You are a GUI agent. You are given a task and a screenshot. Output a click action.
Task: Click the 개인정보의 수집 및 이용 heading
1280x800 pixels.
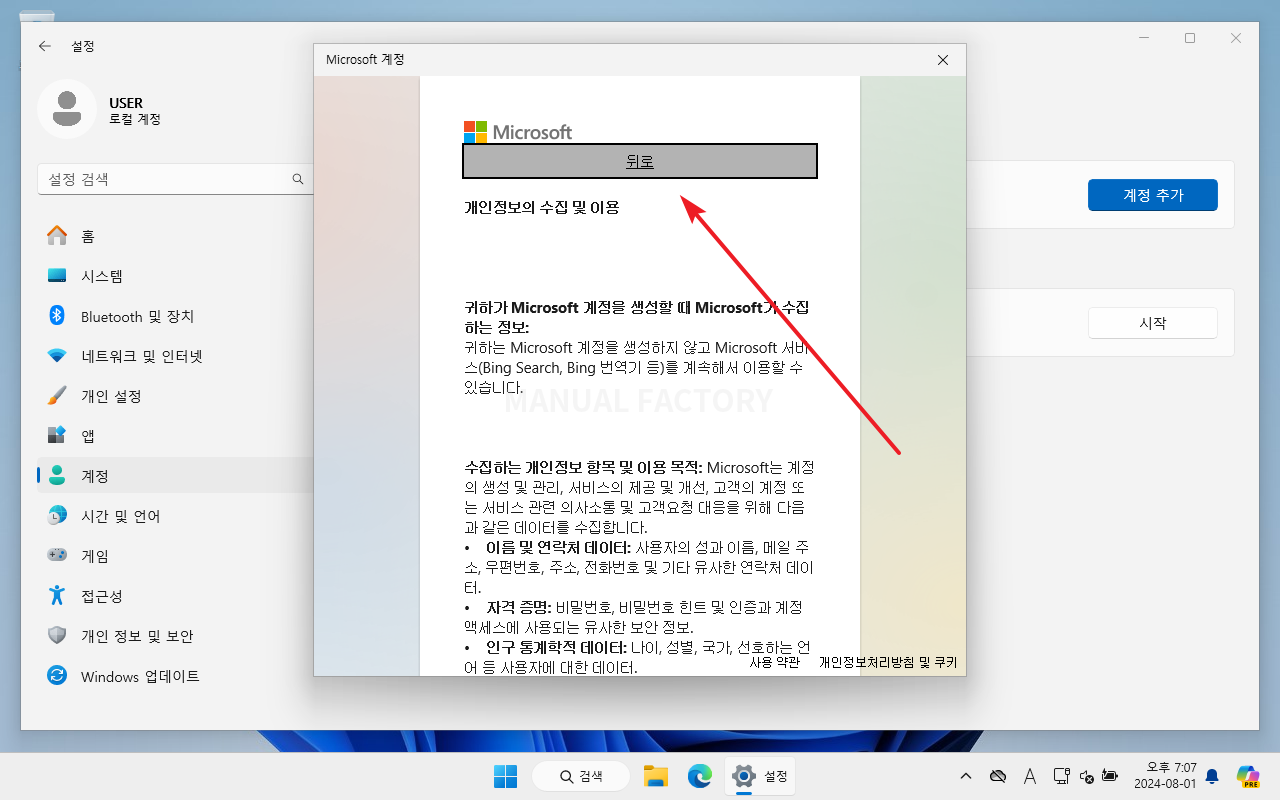click(x=542, y=208)
